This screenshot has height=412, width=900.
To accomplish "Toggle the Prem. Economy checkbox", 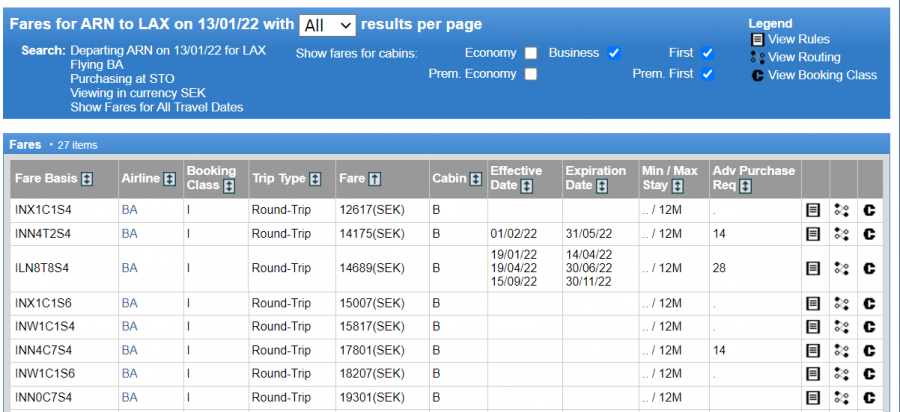I will pos(531,74).
